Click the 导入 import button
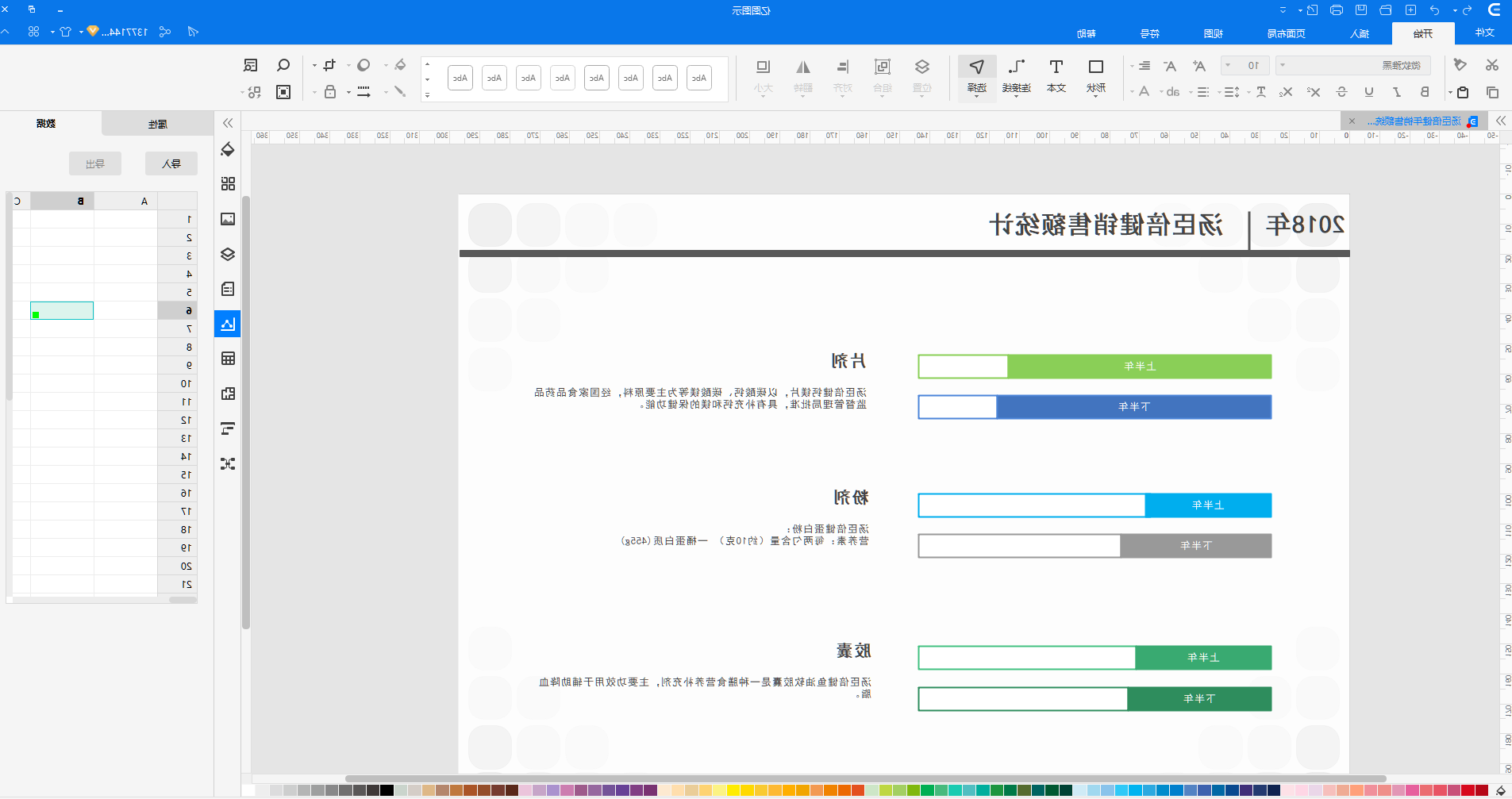 coord(171,163)
